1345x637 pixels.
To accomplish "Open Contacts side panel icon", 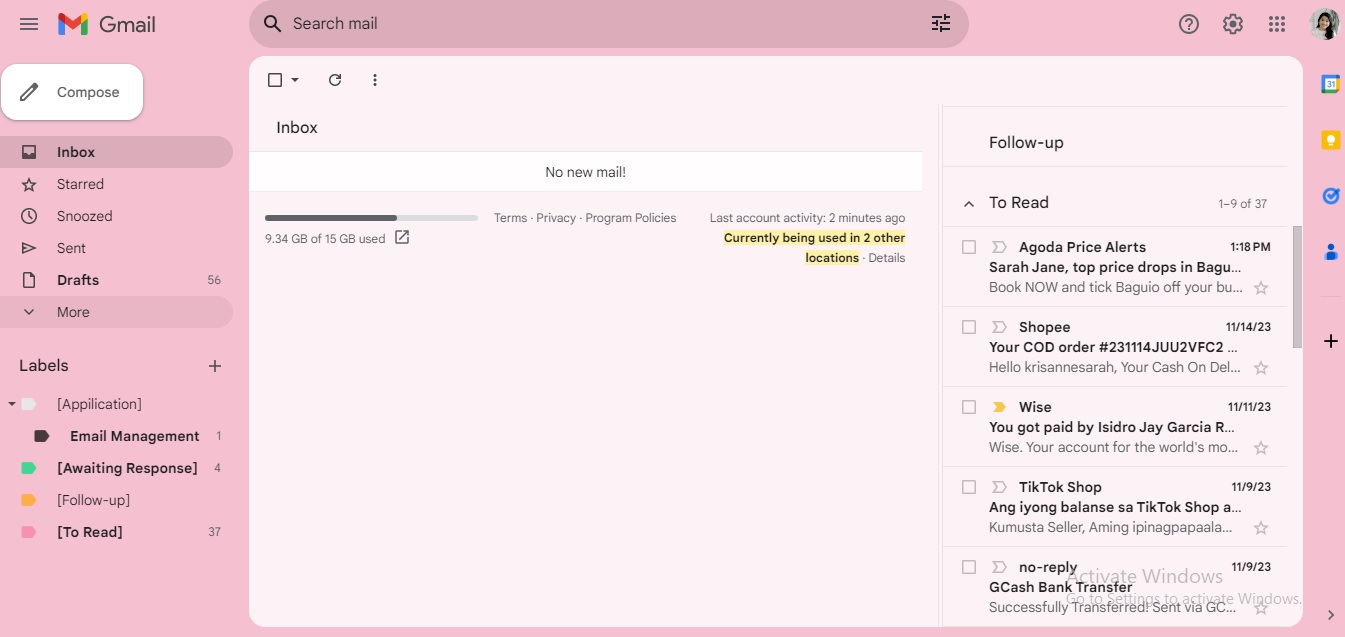I will click(1330, 252).
